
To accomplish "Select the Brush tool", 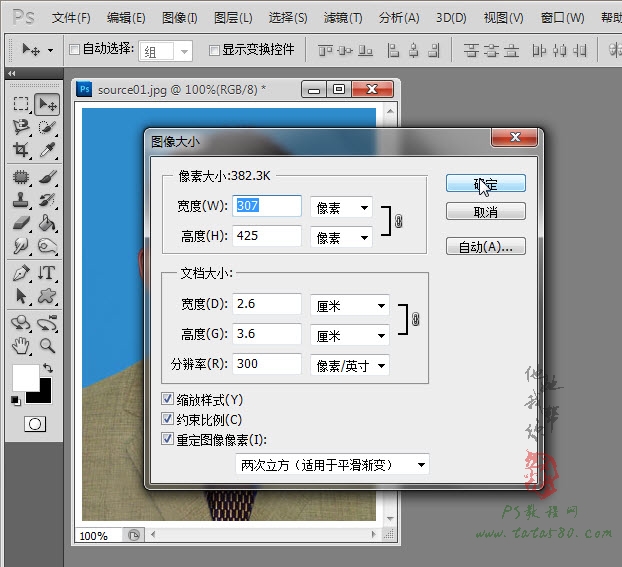I will (47, 177).
